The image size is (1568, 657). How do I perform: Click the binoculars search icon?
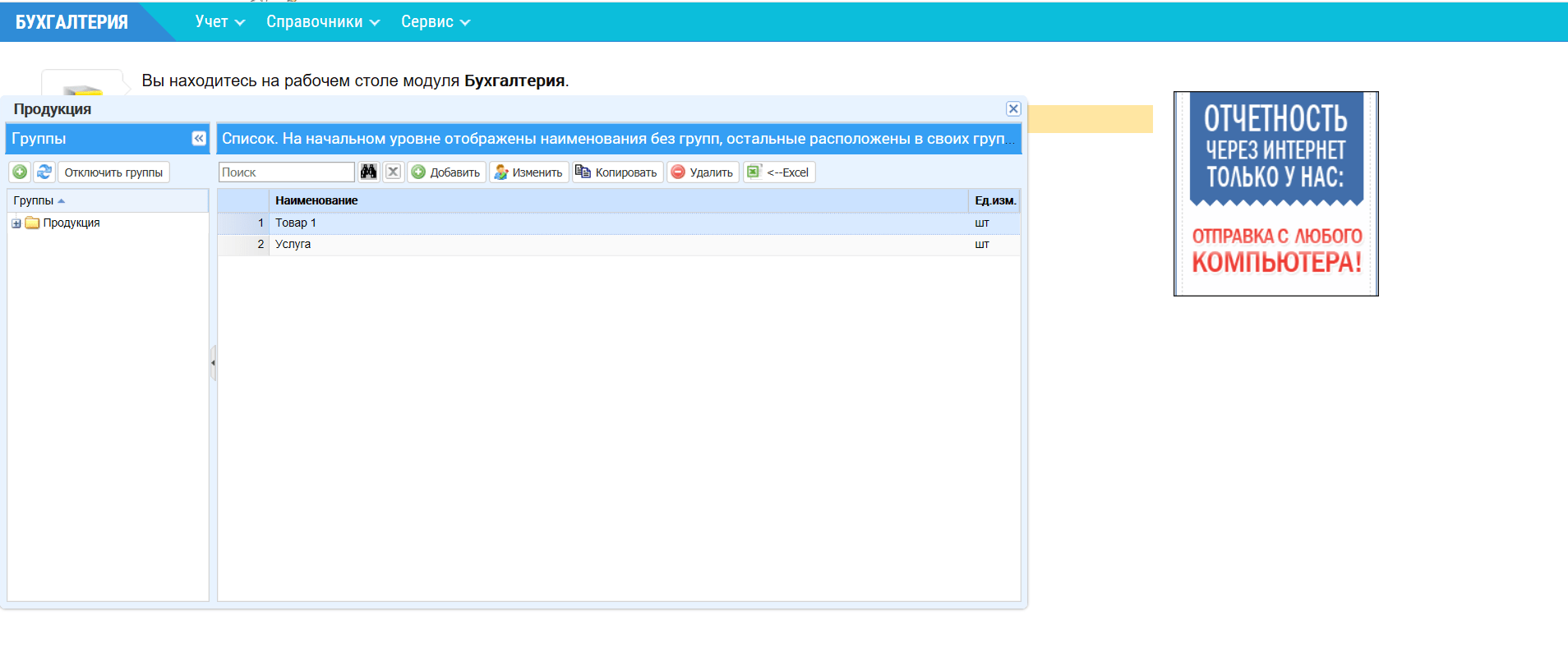tap(368, 172)
